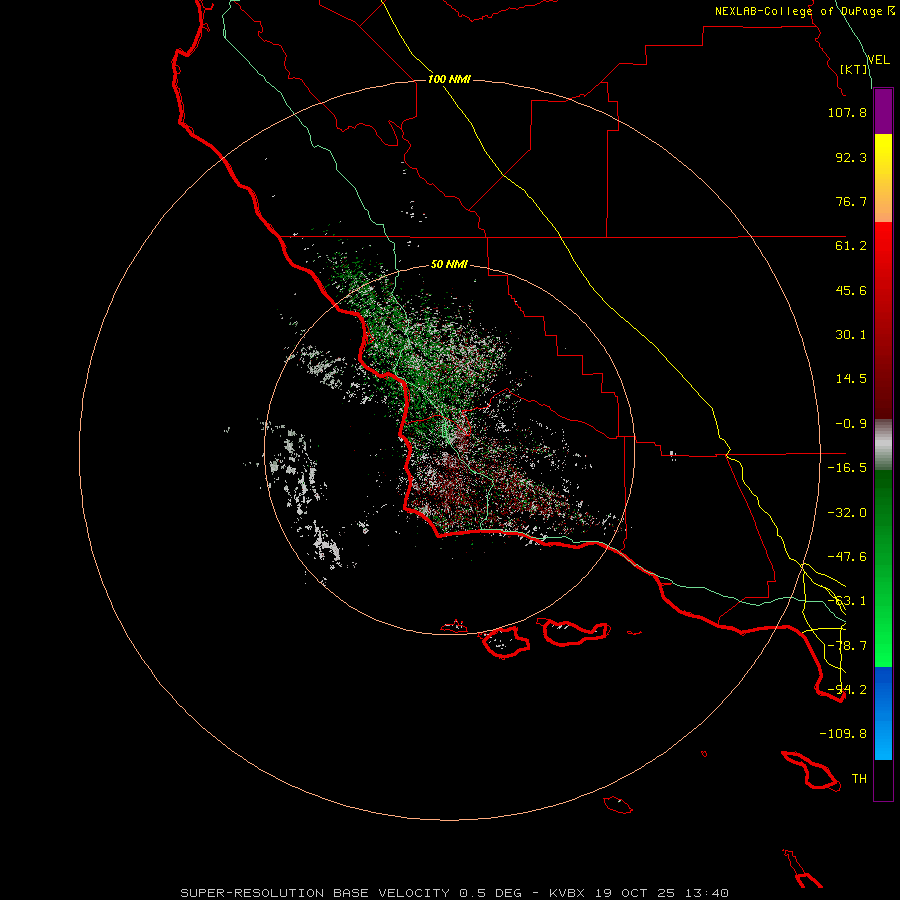Select the 45.6 legend value

coord(851,290)
